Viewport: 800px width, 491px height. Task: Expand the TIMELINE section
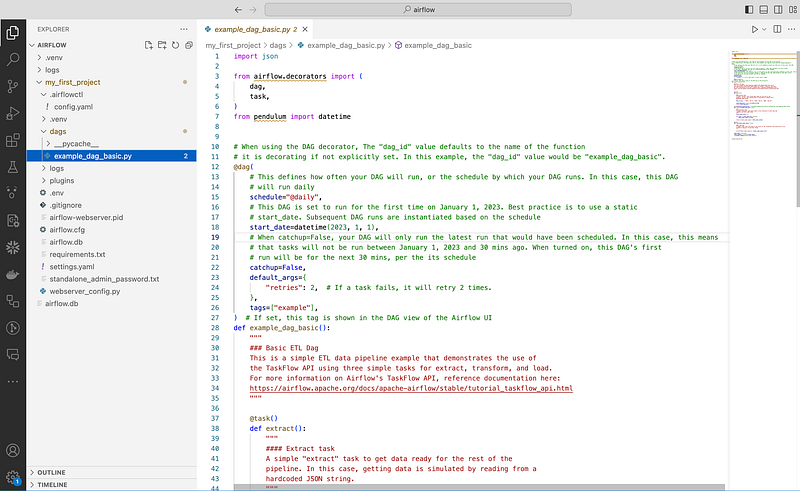tap(112, 484)
